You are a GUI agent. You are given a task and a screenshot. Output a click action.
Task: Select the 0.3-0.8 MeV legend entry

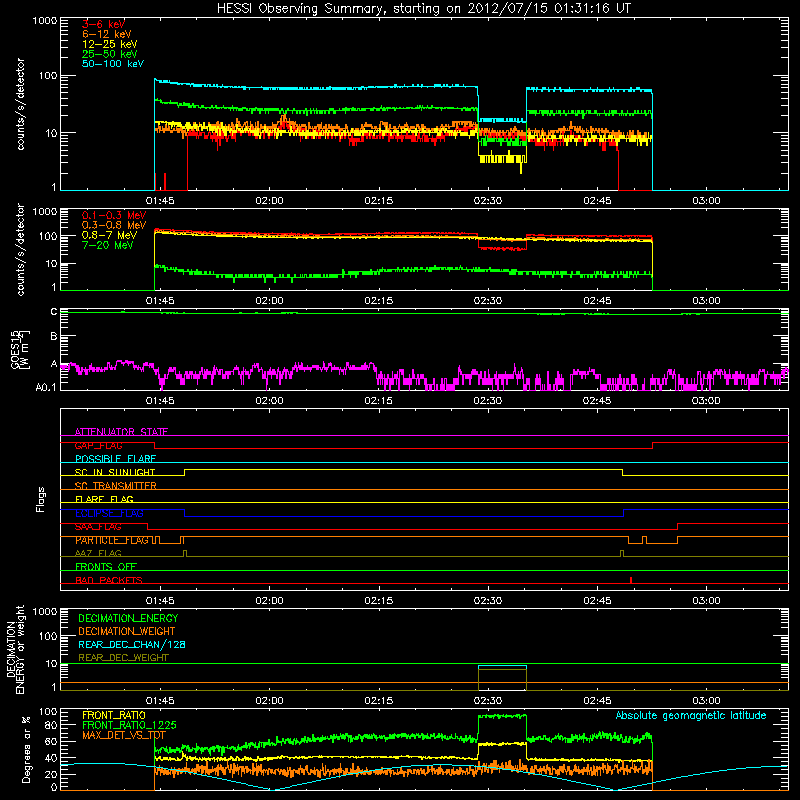tap(114, 225)
